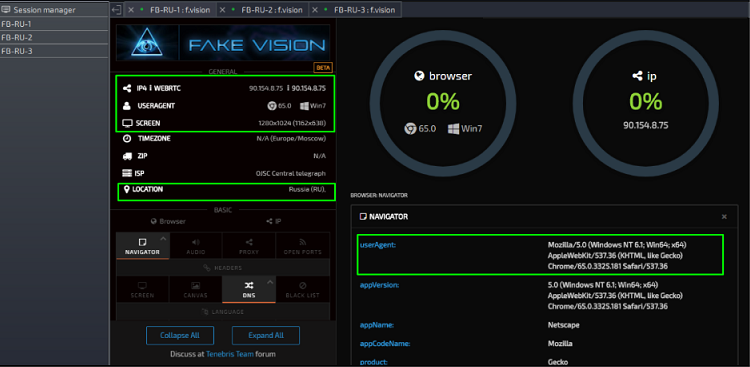Click the appVersion label

tap(379, 285)
